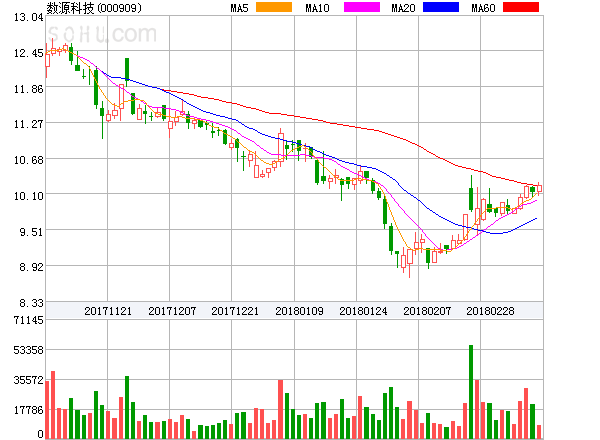Click the red MA60 legend swatch
The image size is (600, 440).
click(x=521, y=7)
